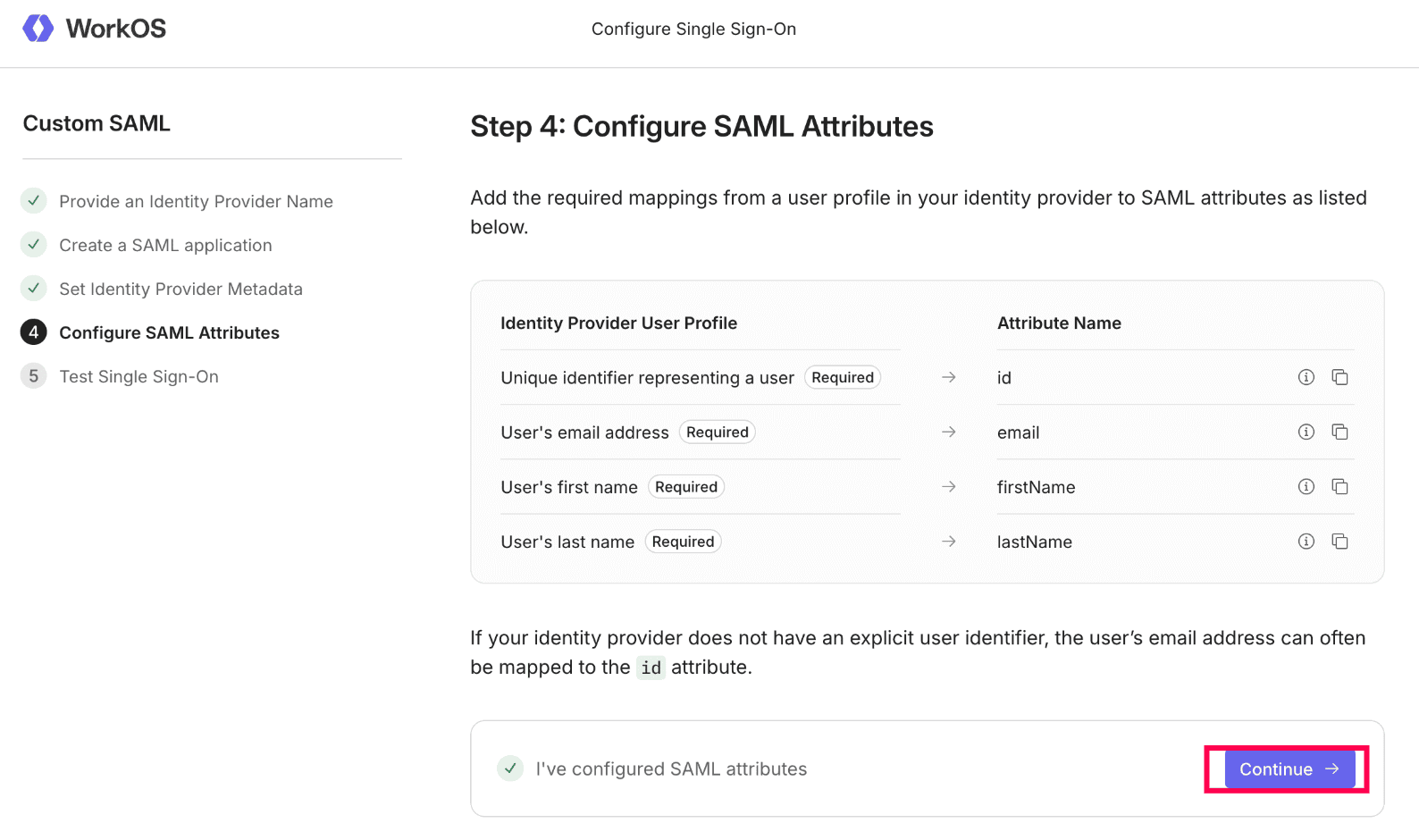
Task: Click the WorkOS logo icon
Action: pyautogui.click(x=38, y=29)
